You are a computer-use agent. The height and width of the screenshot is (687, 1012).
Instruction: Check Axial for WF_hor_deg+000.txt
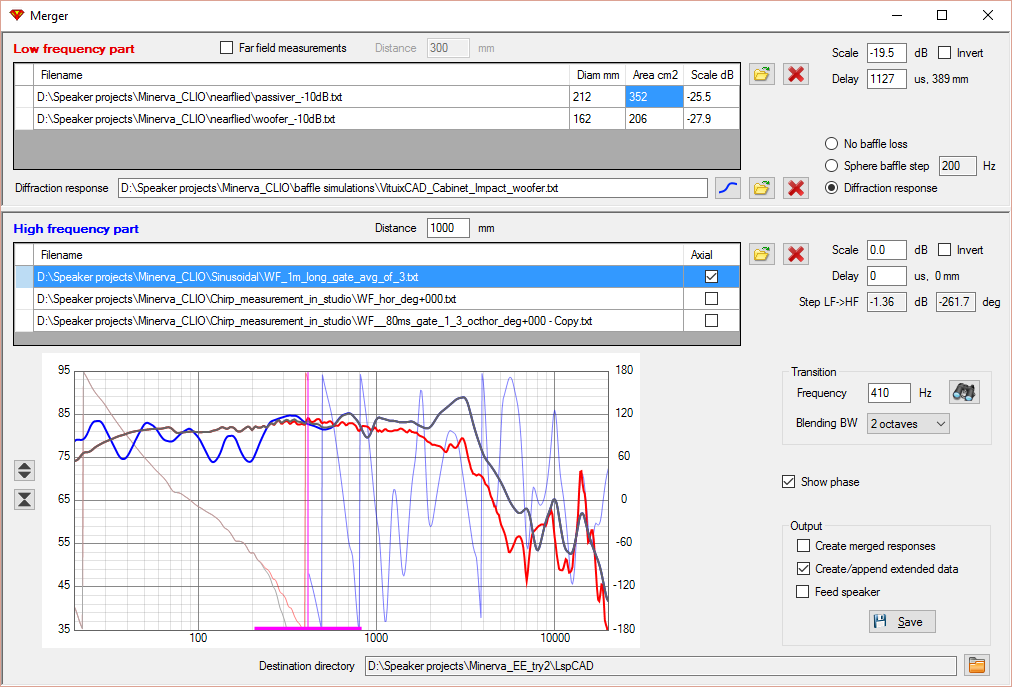pos(711,298)
